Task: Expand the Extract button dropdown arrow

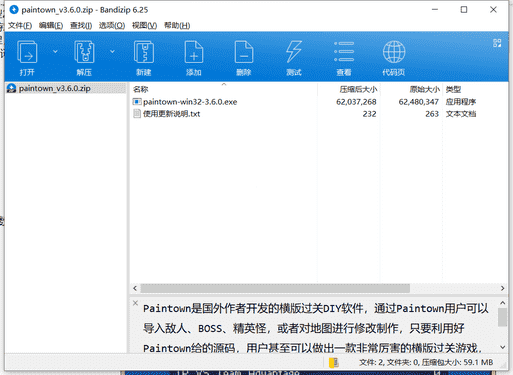Action: [x=112, y=52]
